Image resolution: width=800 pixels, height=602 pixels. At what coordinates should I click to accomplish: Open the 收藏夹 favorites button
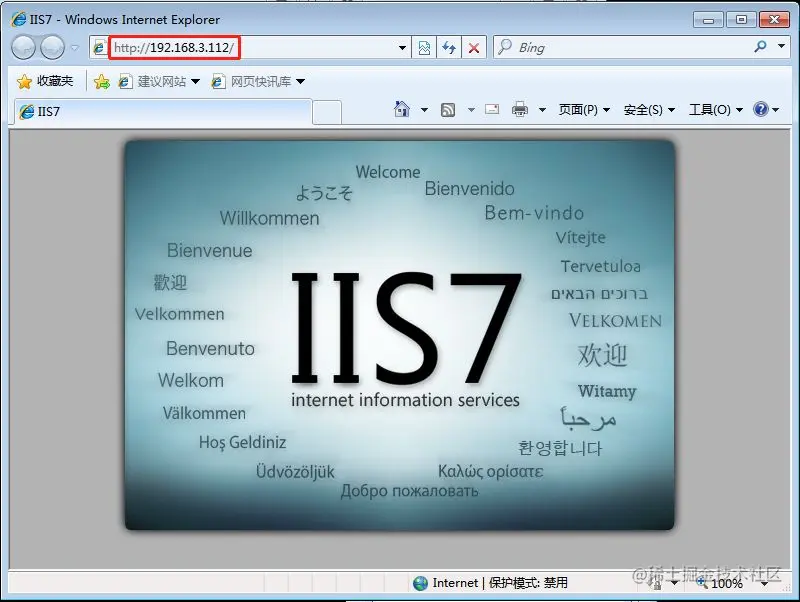point(45,81)
